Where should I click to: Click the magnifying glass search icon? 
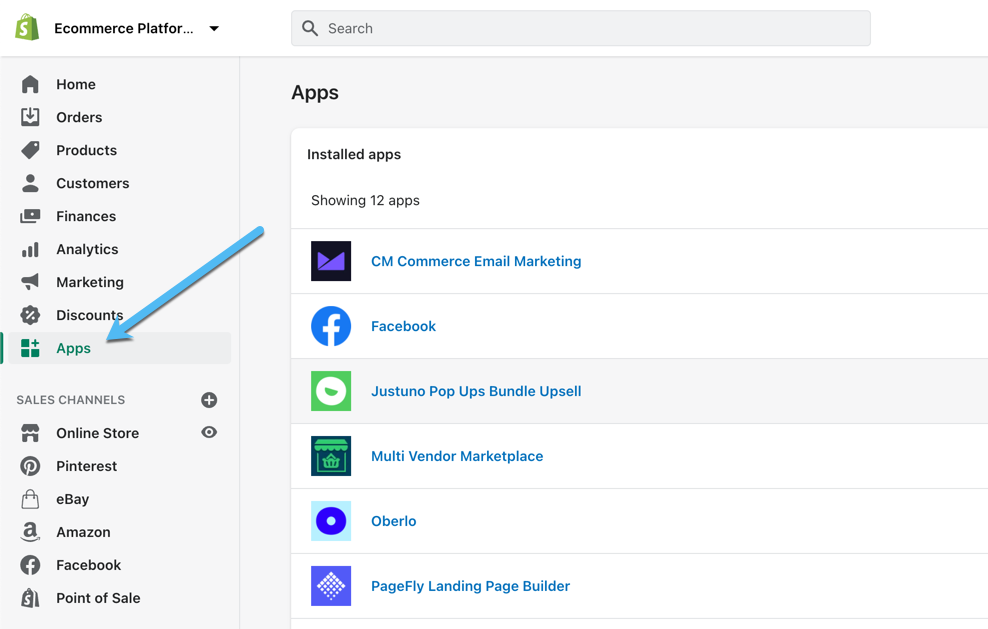[x=310, y=28]
